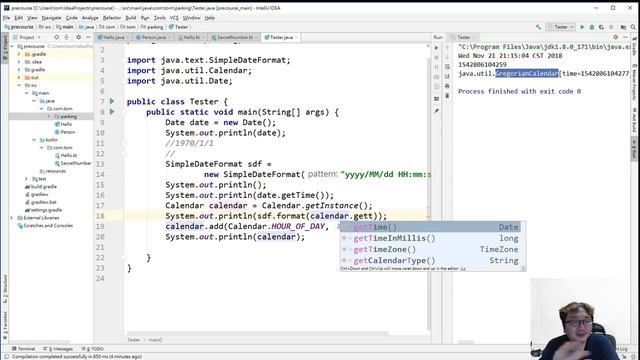The width and height of the screenshot is (640, 360).
Task: Open the Refactor menu
Action: (x=112, y=18)
